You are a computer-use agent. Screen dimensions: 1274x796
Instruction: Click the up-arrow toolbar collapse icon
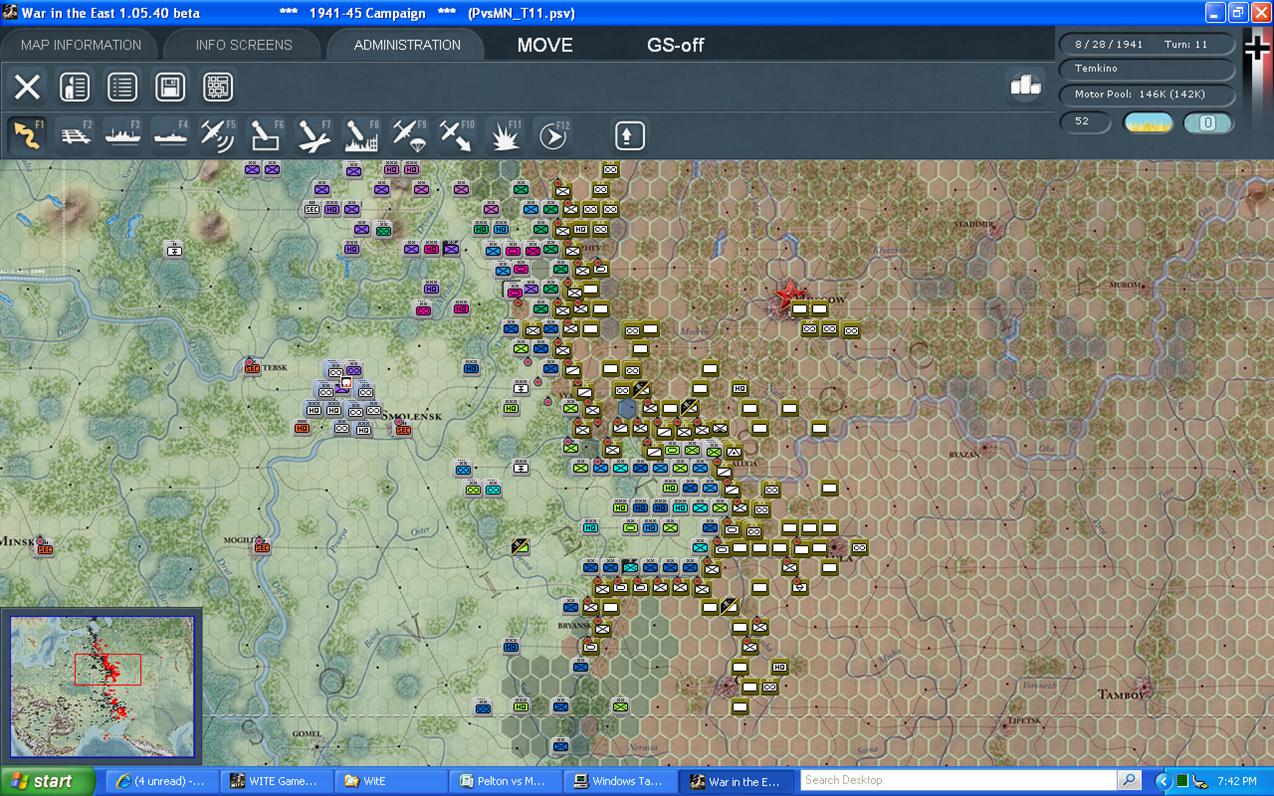pyautogui.click(x=629, y=135)
